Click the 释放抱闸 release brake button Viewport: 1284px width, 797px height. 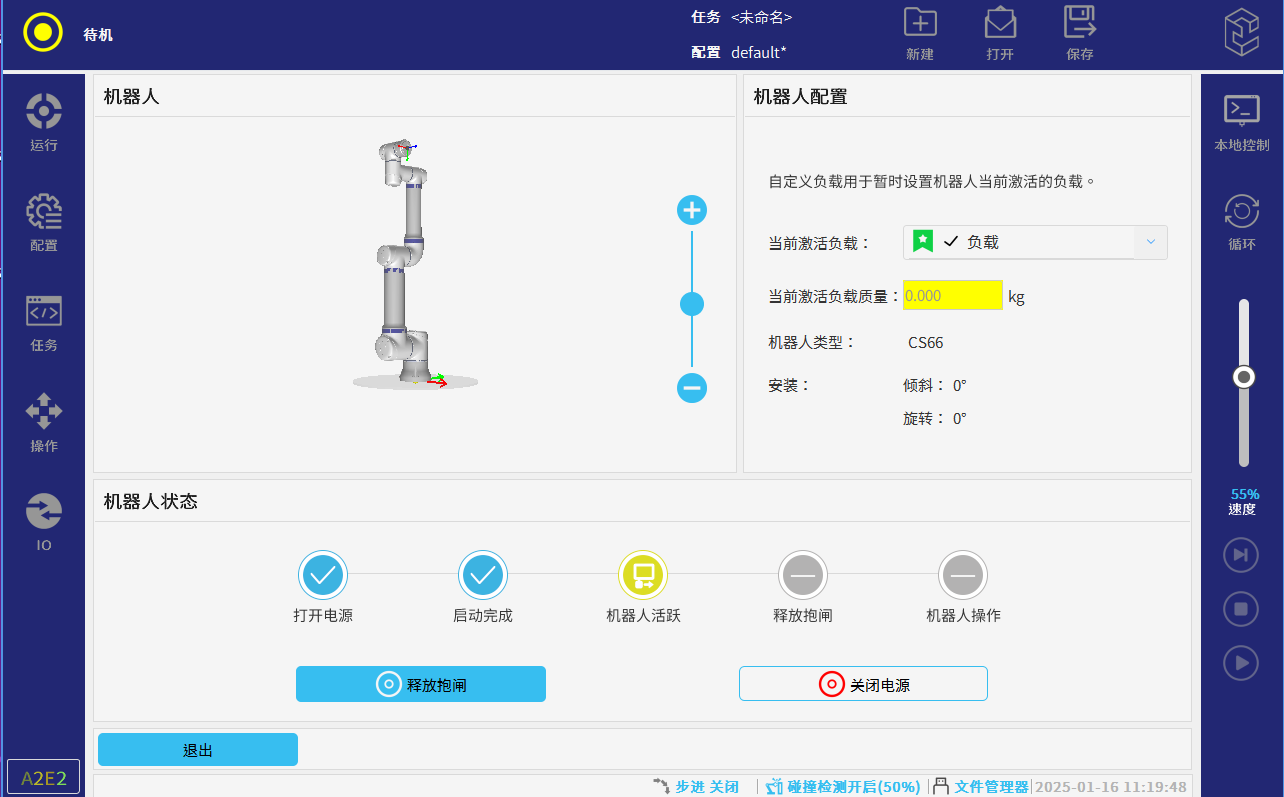(421, 684)
